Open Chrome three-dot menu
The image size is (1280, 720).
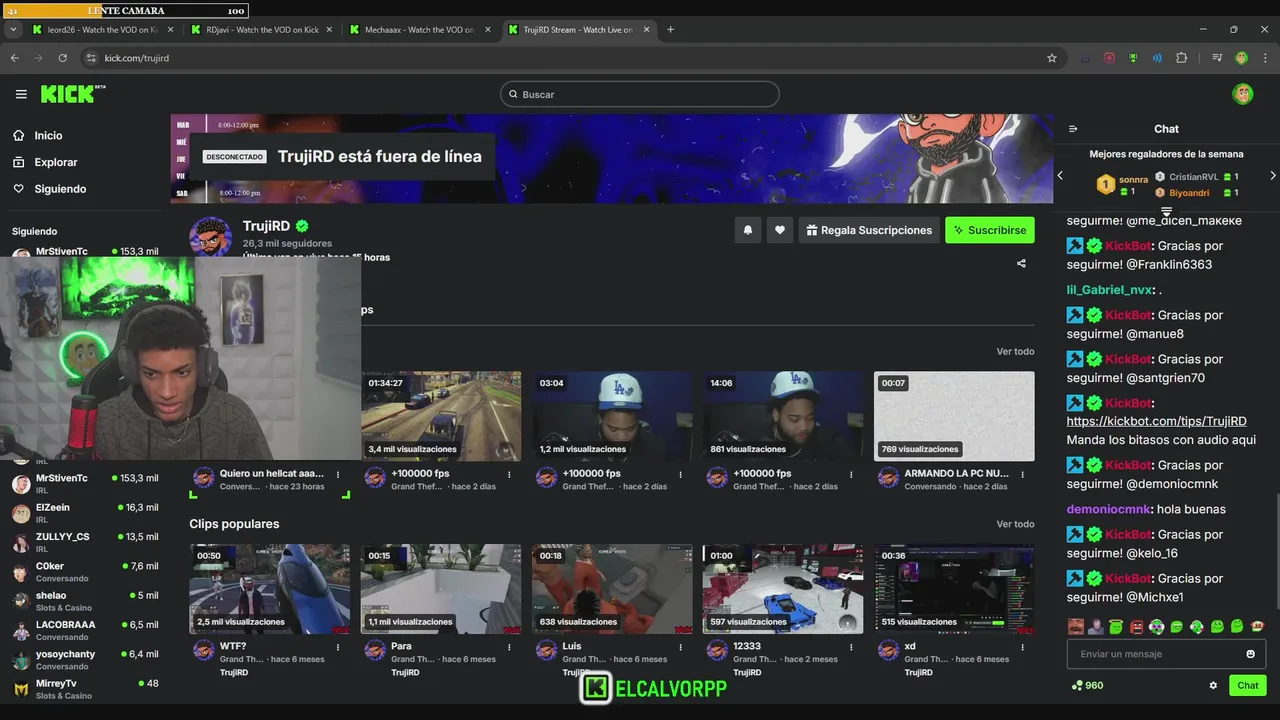pos(1265,58)
